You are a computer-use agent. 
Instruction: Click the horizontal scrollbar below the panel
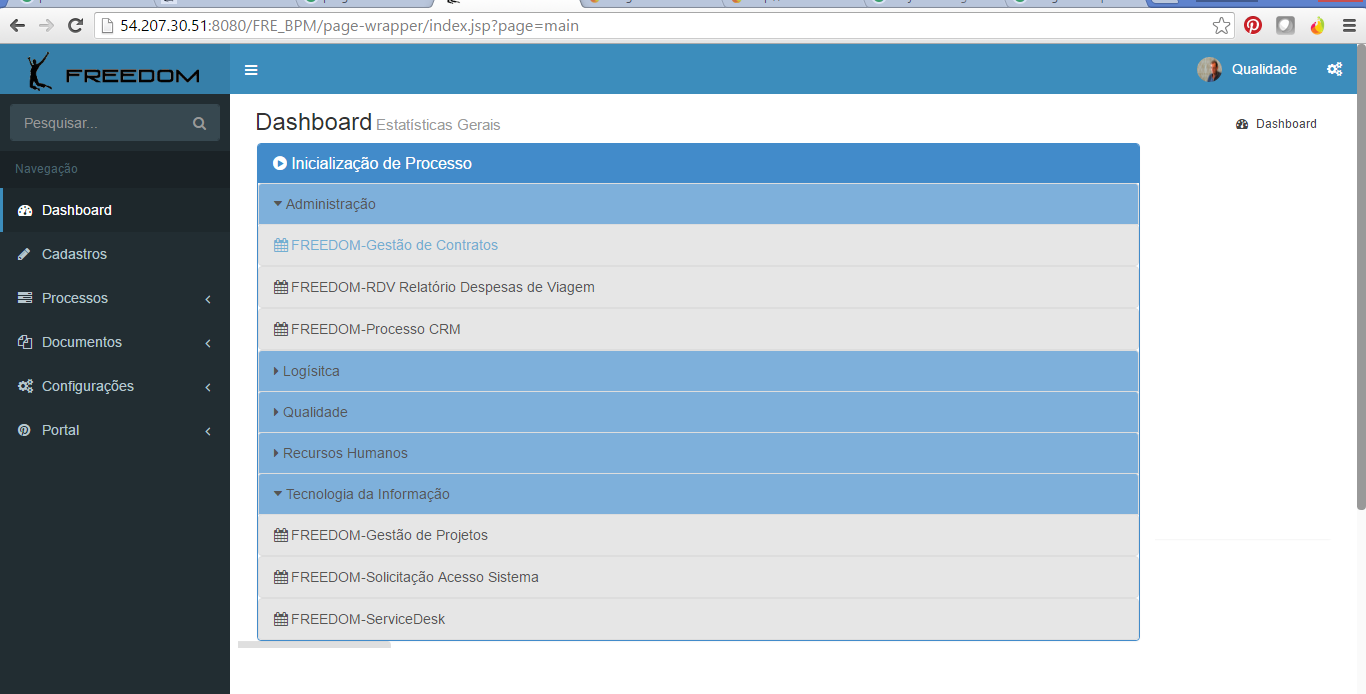(x=314, y=645)
